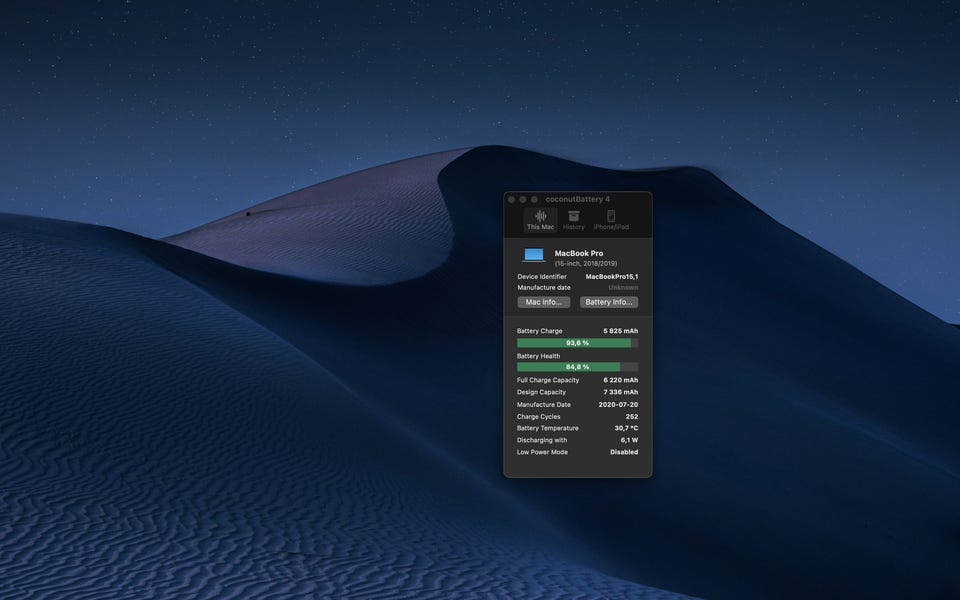This screenshot has height=600, width=960.
Task: Close the coconutBattery window
Action: 512,200
